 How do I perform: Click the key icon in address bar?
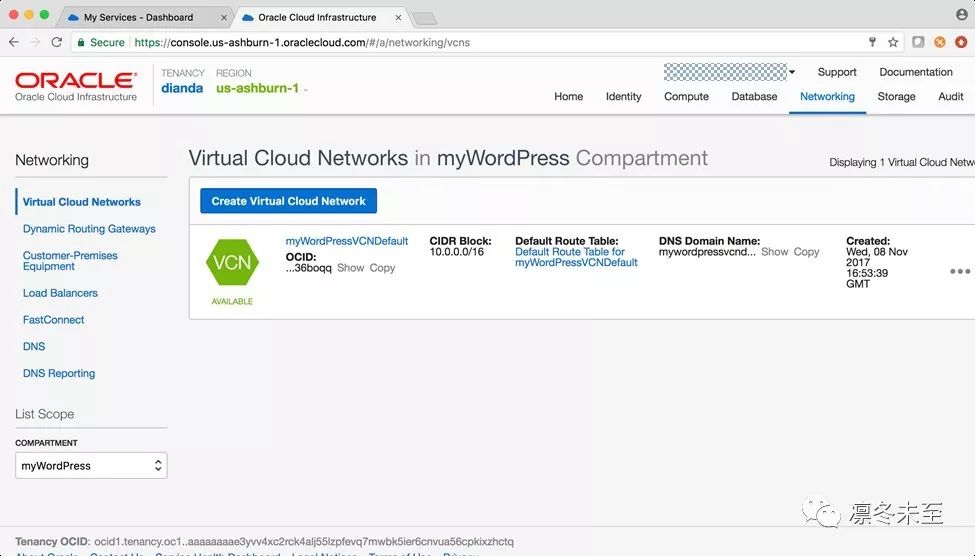[x=872, y=42]
